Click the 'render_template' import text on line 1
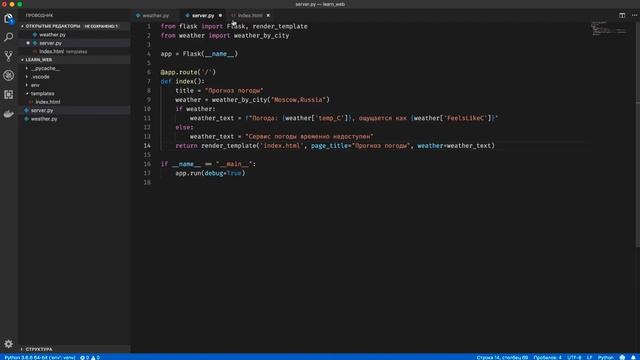 (280, 26)
